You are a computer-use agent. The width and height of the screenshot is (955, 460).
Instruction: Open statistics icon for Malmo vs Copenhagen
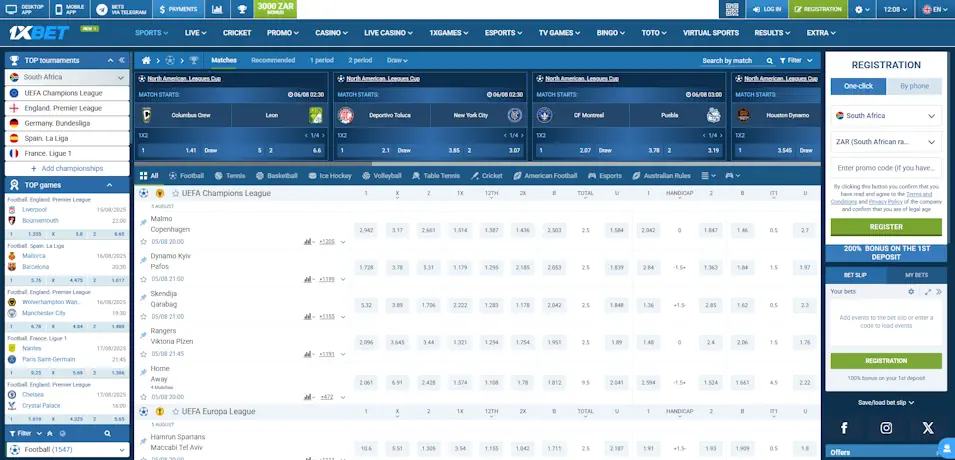308,242
